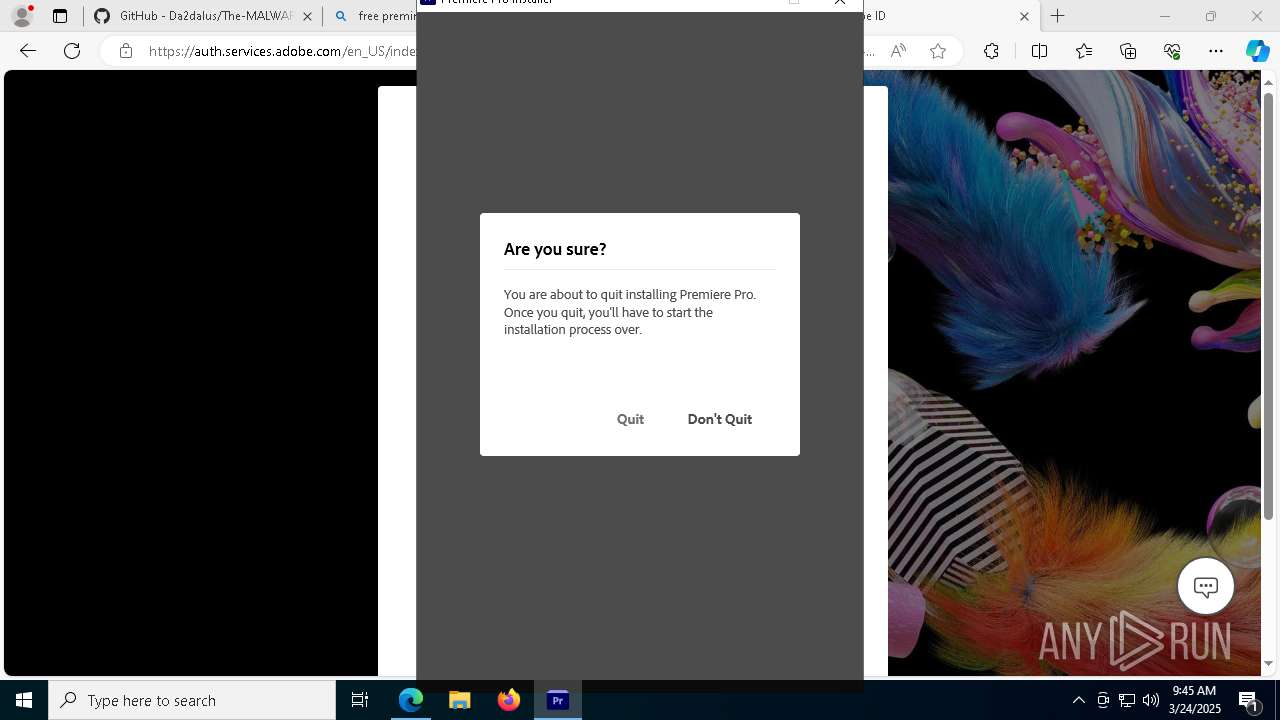
Task: Switch to the free premiere search tab
Action: (375, 16)
